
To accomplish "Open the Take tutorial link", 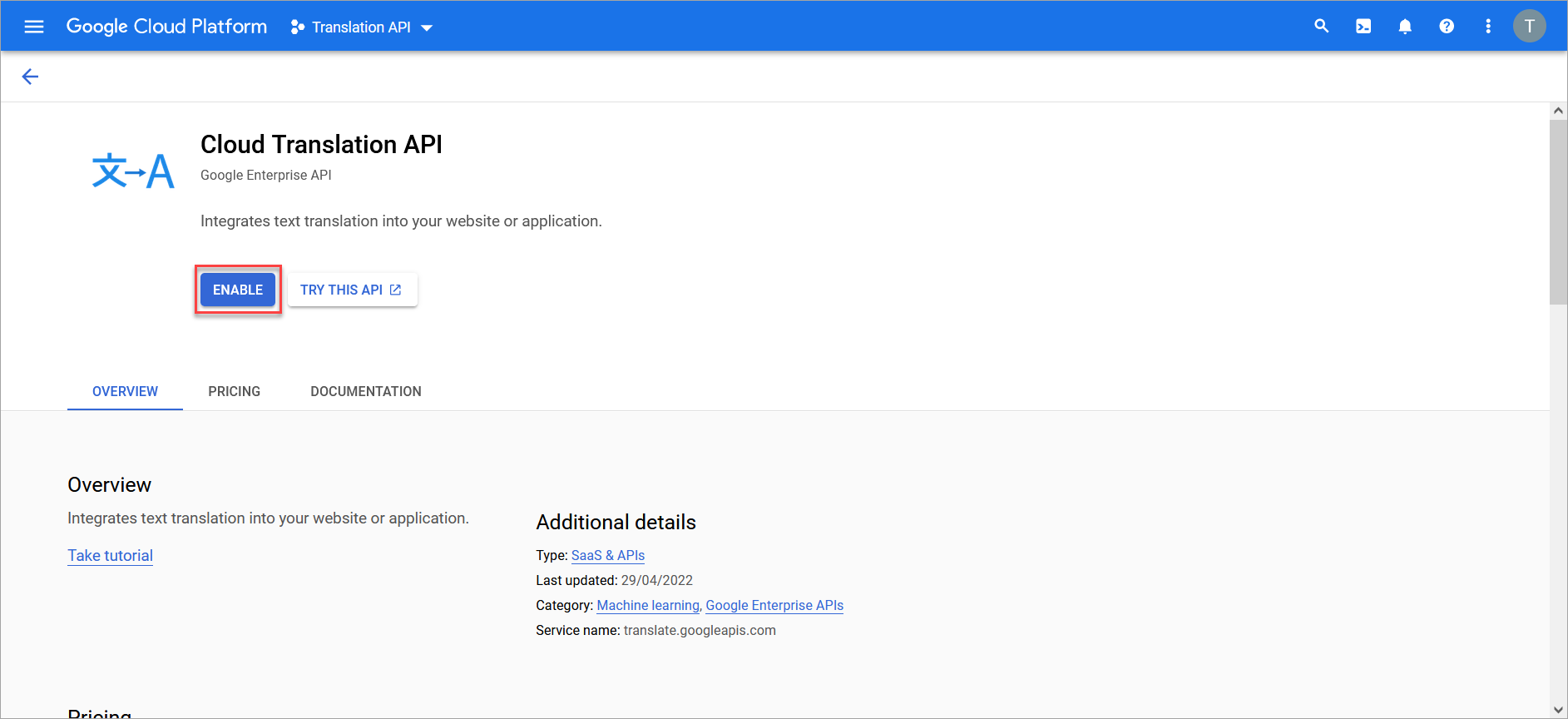I will [x=111, y=555].
